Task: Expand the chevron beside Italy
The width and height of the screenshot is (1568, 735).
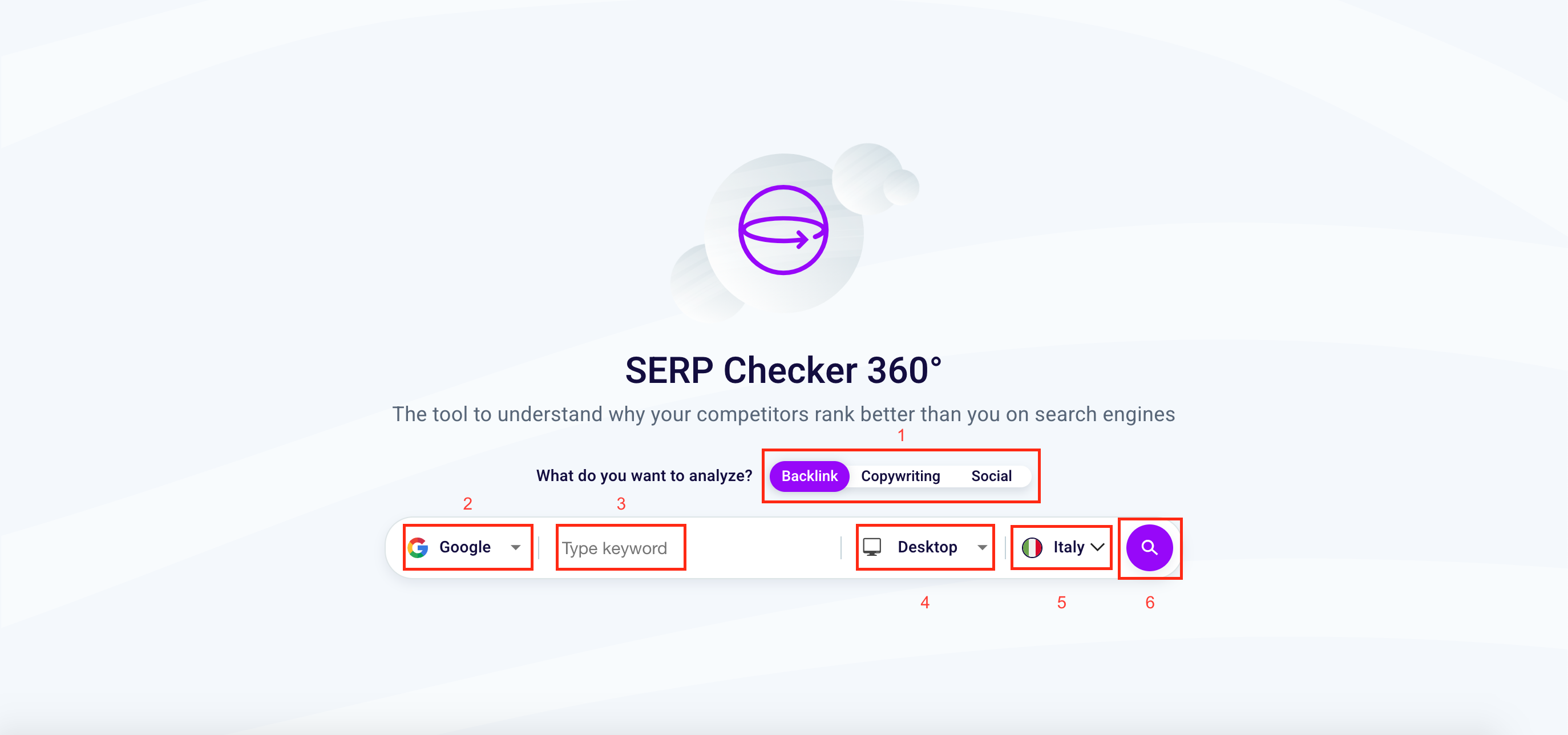Action: click(1097, 547)
